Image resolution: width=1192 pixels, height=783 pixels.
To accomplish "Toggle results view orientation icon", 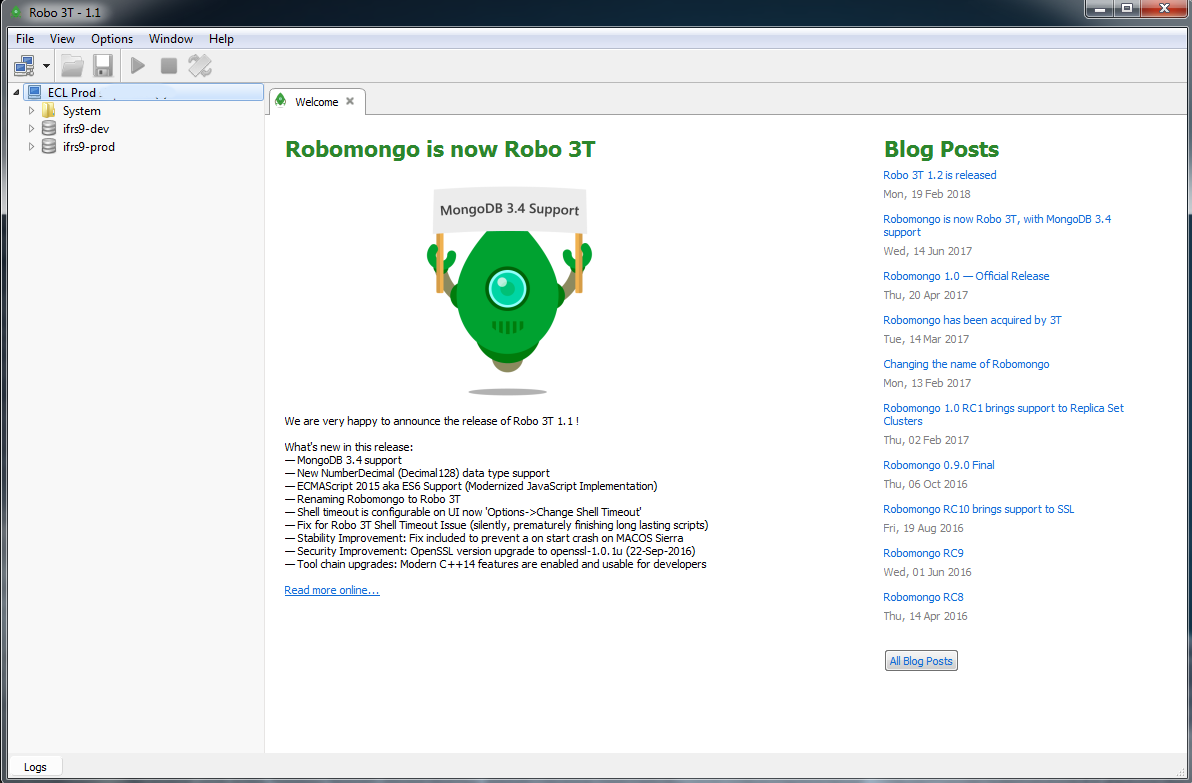I will pyautogui.click(x=199, y=65).
